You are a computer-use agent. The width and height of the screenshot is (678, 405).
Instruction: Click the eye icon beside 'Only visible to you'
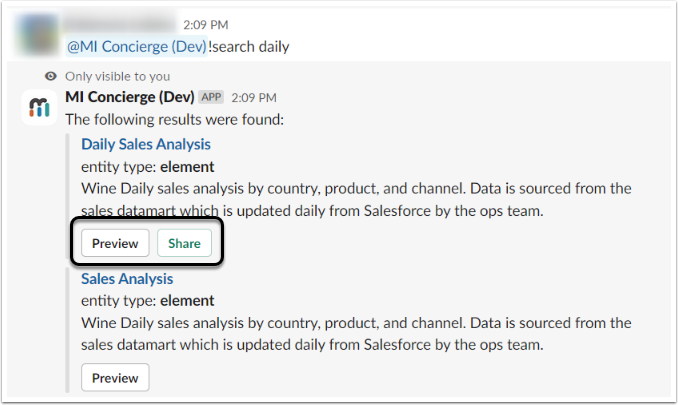click(x=51, y=76)
